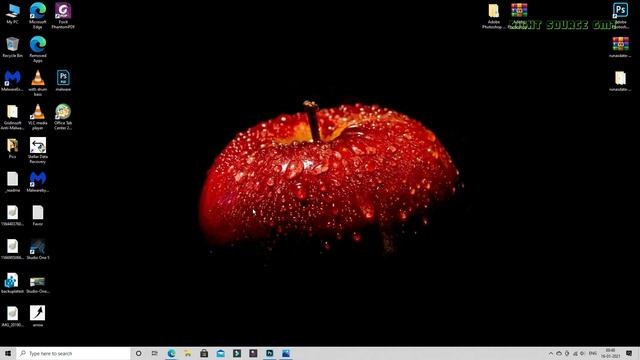This screenshot has height=360, width=640.
Task: Open Task View on the taskbar
Action: pos(155,353)
